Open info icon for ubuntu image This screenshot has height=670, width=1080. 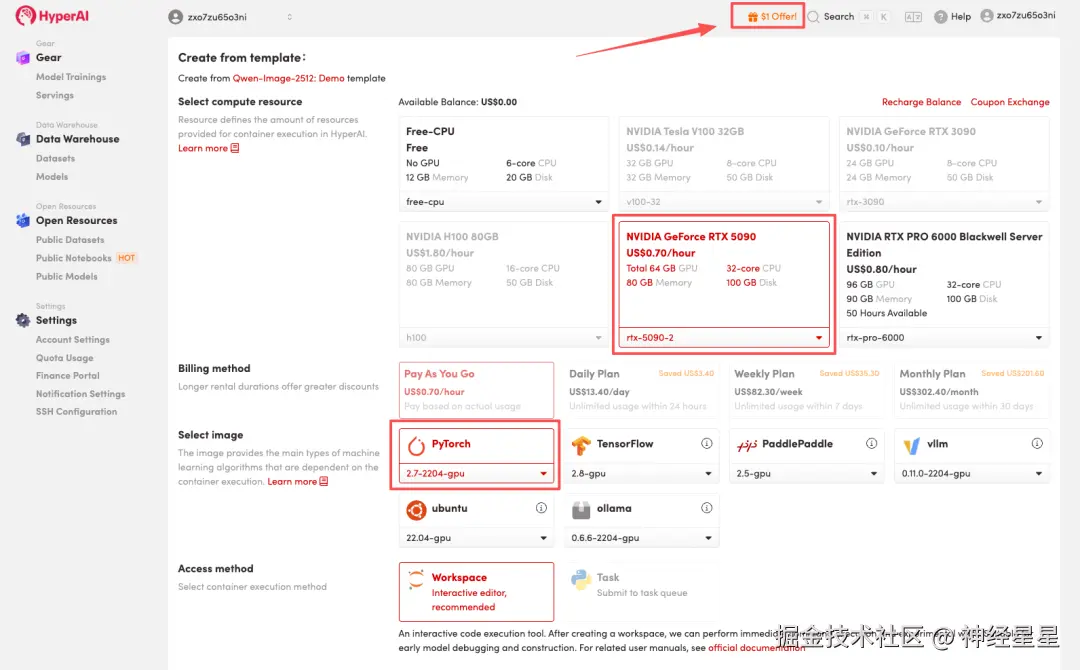click(x=541, y=507)
